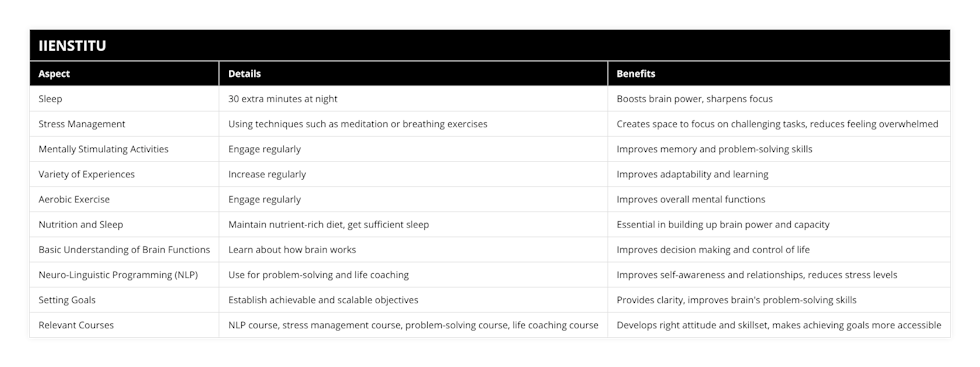The image size is (980, 367).
Task: Select 'Learn about how brain works' cell
Action: coord(413,249)
